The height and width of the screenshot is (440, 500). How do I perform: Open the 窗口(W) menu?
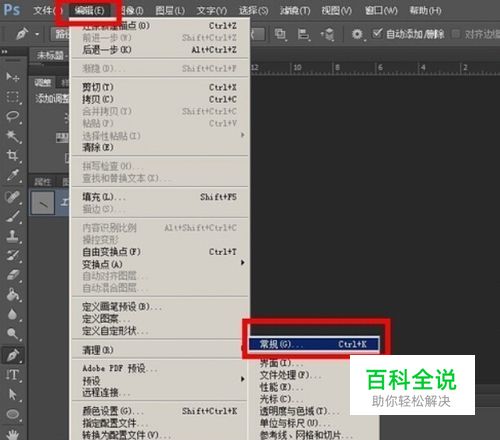click(381, 11)
